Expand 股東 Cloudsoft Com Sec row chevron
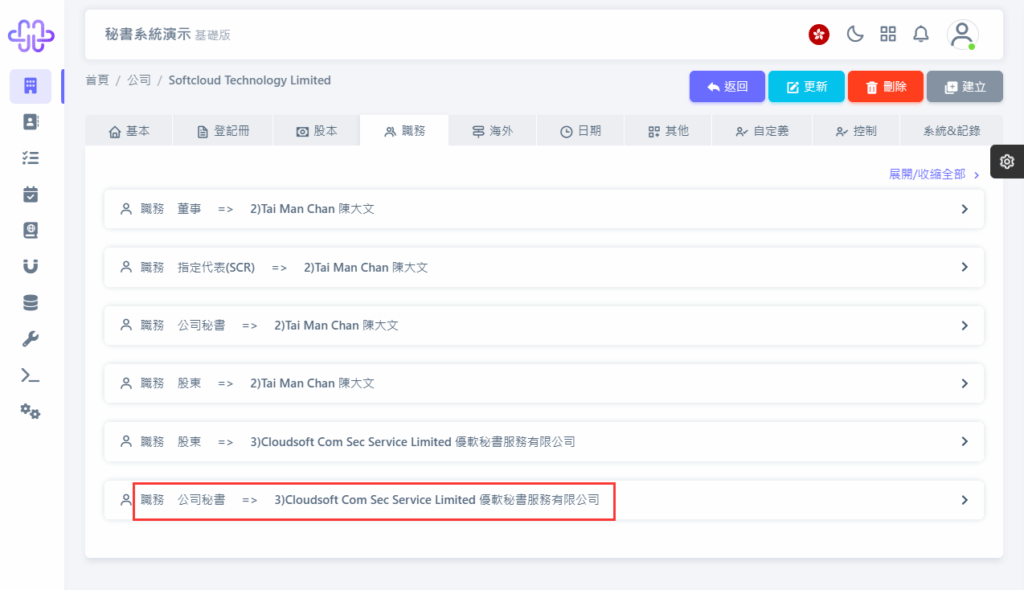1024x590 pixels. coord(965,442)
